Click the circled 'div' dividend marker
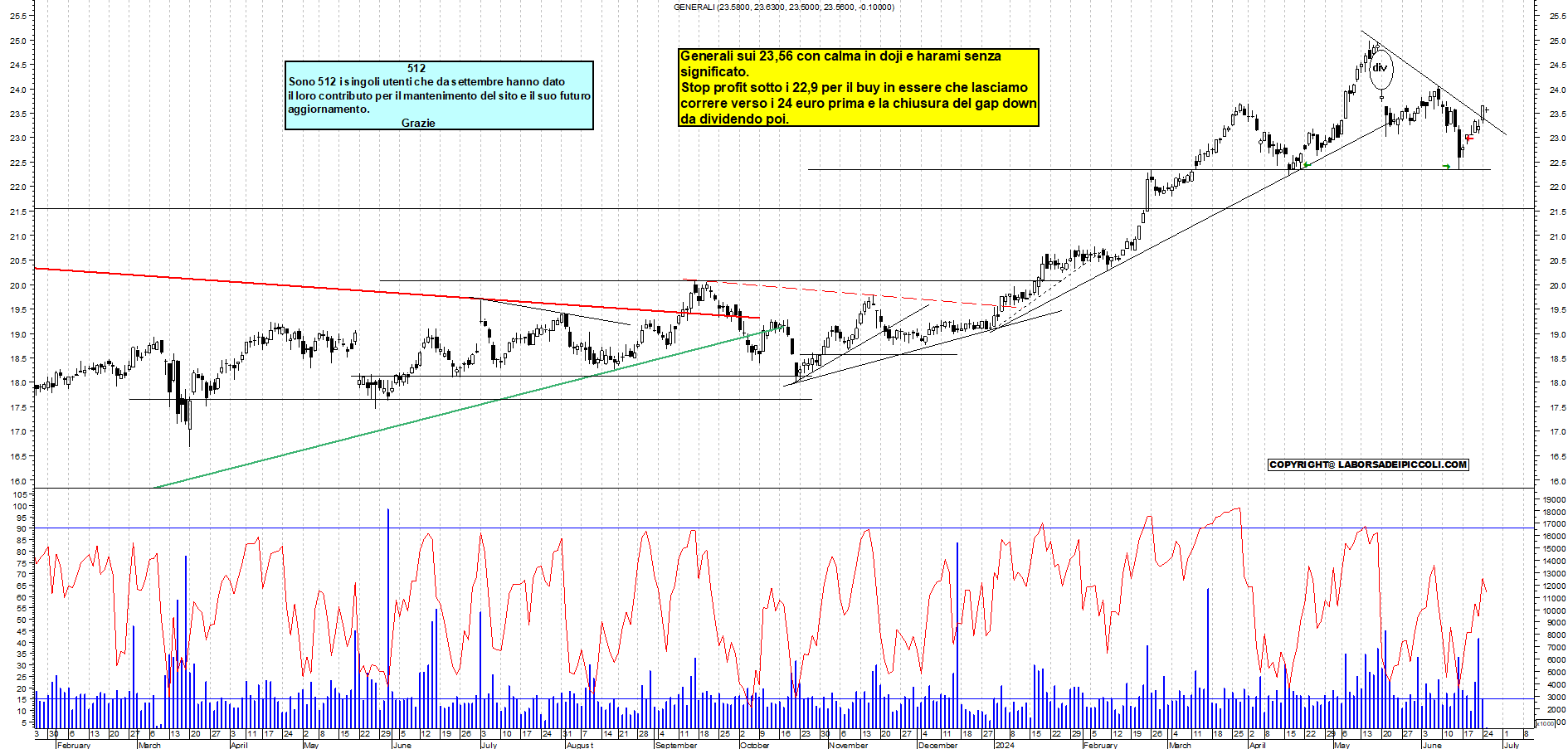Viewport: 1568px width, 749px height. (1380, 69)
